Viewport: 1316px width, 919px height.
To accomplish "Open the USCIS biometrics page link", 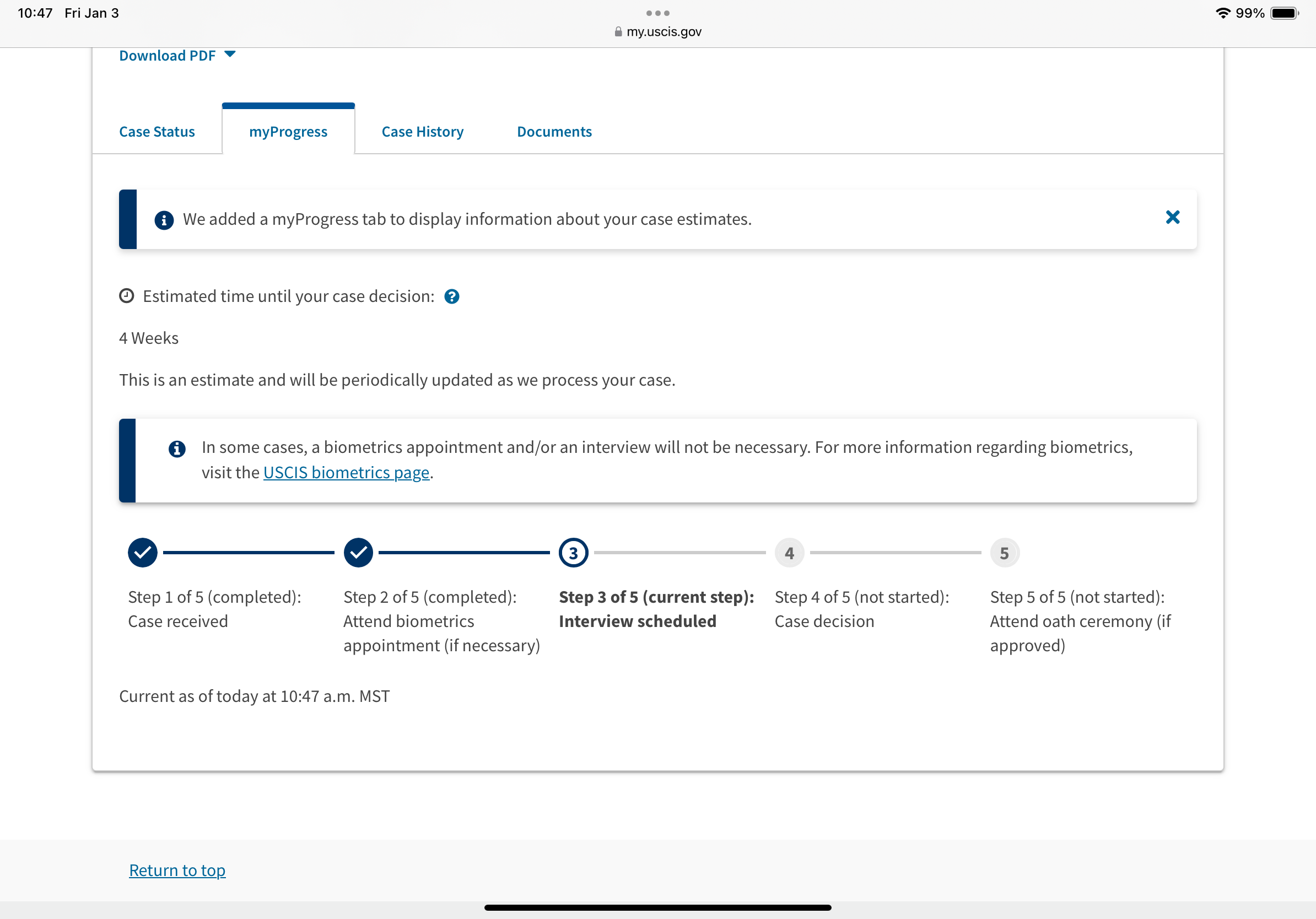I will [346, 473].
